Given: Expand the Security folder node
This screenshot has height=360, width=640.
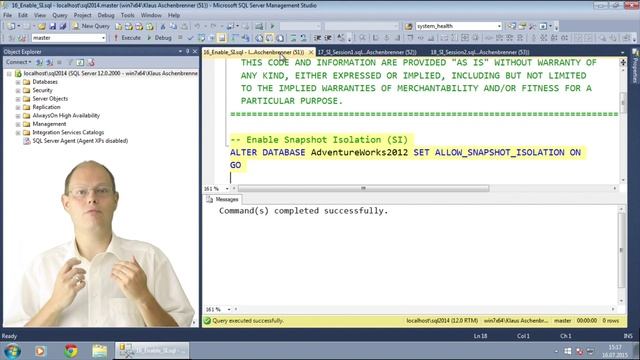Looking at the screenshot, I should [18, 91].
